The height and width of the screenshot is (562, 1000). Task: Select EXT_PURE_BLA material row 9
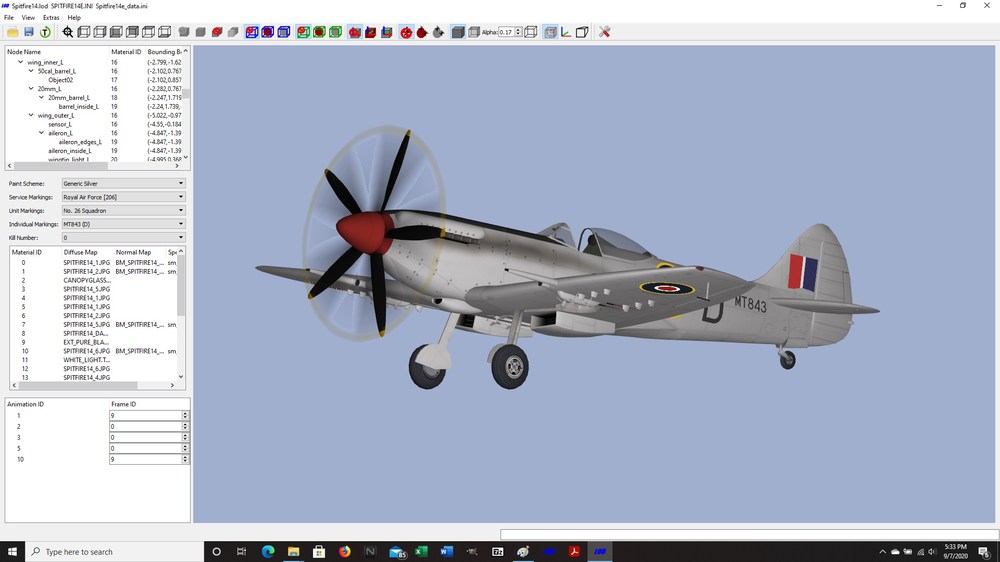94,342
